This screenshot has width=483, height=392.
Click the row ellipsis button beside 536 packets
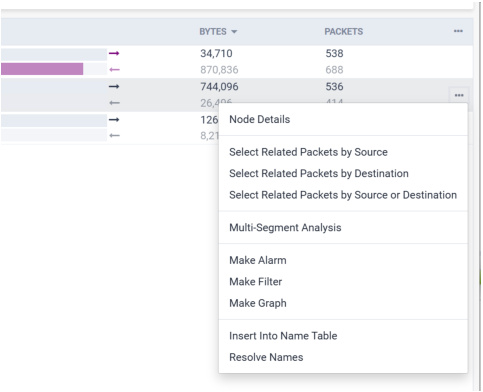pos(459,95)
